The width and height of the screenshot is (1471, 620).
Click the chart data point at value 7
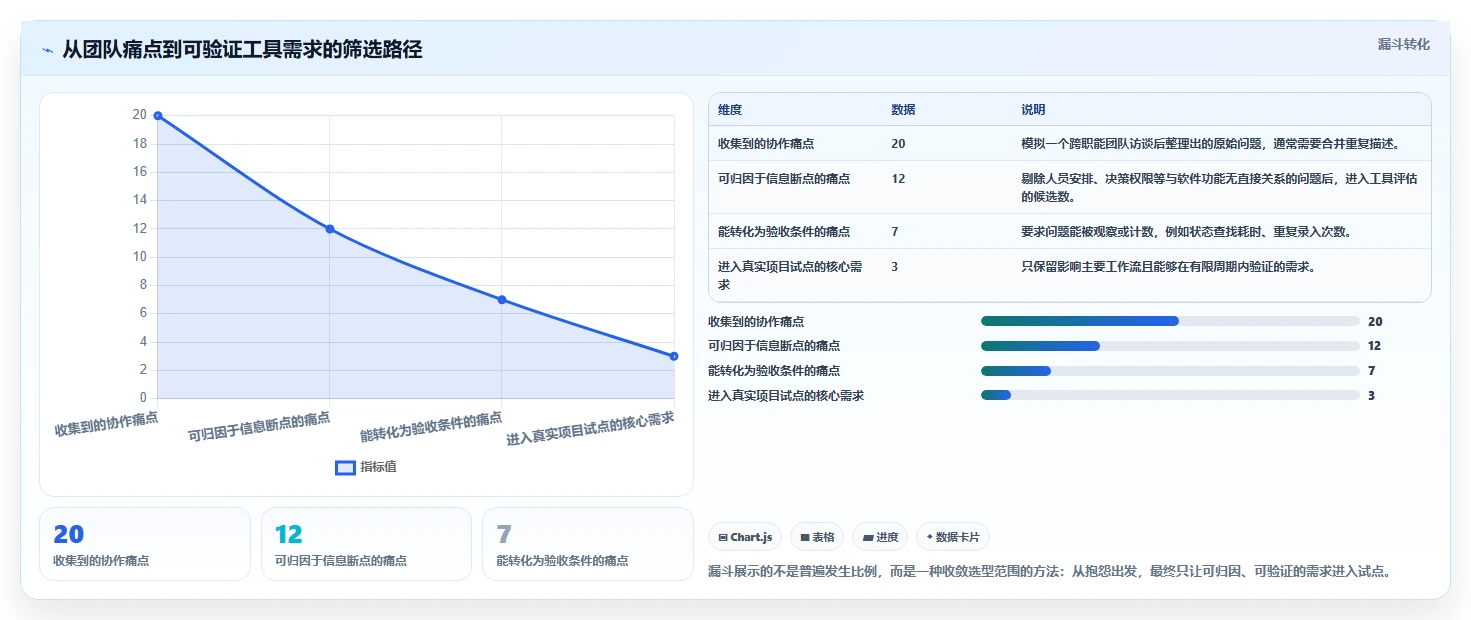[502, 300]
